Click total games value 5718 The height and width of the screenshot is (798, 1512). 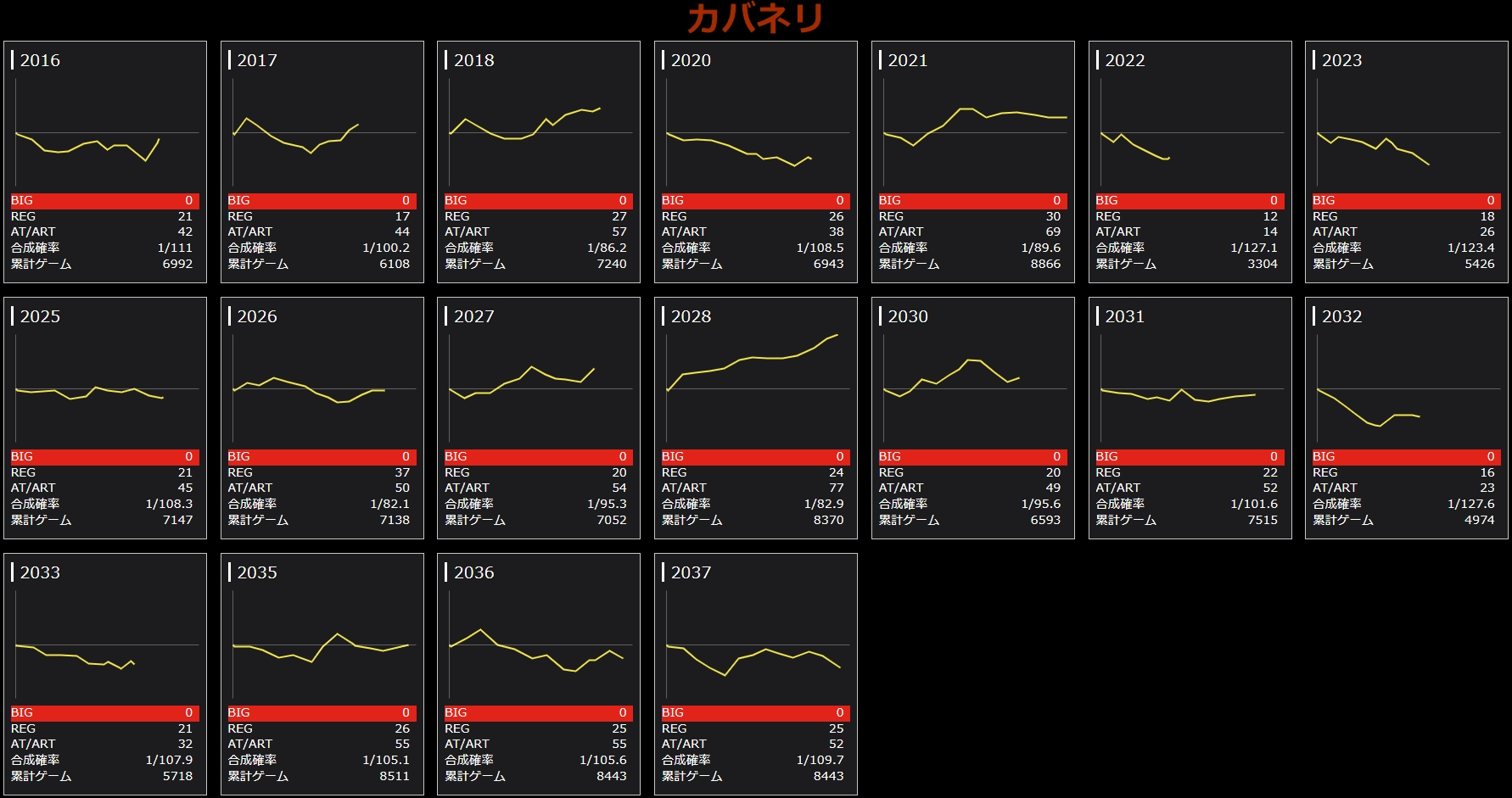pos(177,776)
